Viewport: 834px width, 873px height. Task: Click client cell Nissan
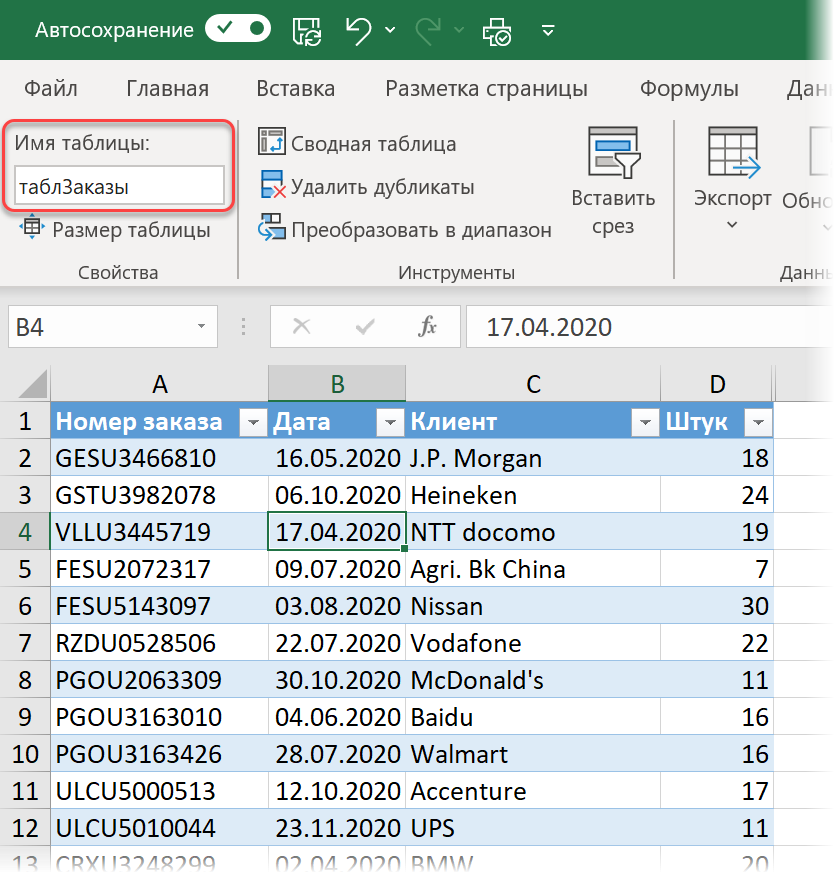[x=533, y=606]
